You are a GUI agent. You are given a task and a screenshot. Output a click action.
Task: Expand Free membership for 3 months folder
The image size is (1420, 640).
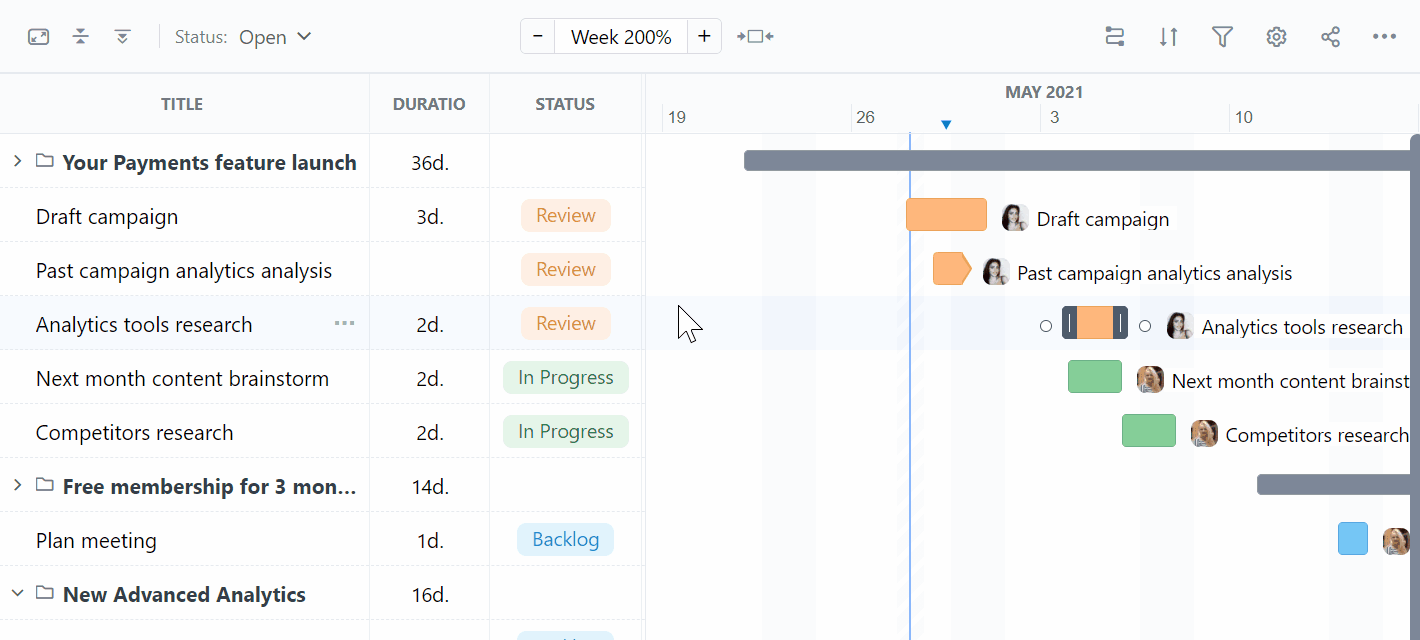pos(17,485)
